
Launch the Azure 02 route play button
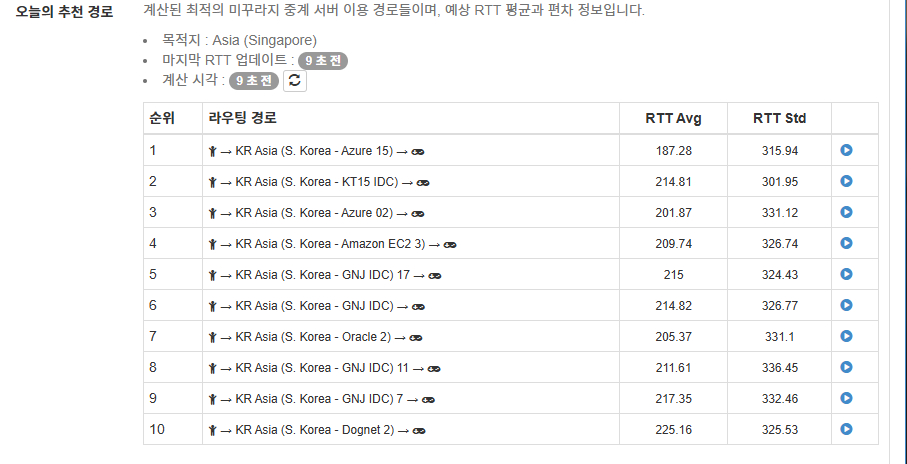point(846,212)
